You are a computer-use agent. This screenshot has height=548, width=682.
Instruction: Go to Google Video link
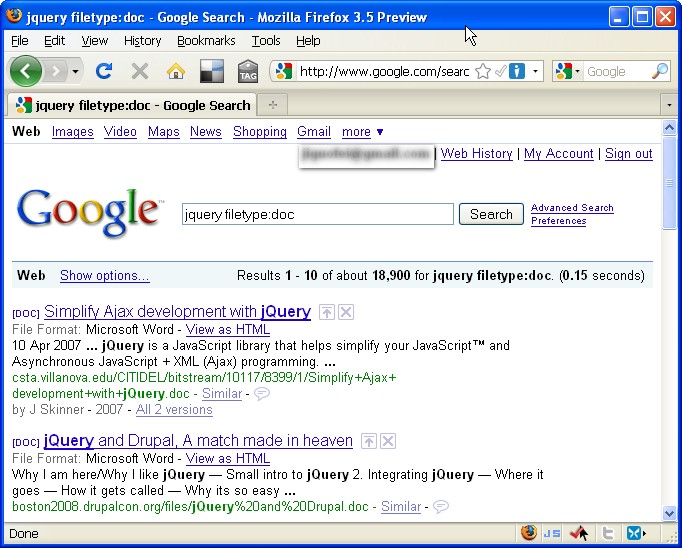[120, 131]
